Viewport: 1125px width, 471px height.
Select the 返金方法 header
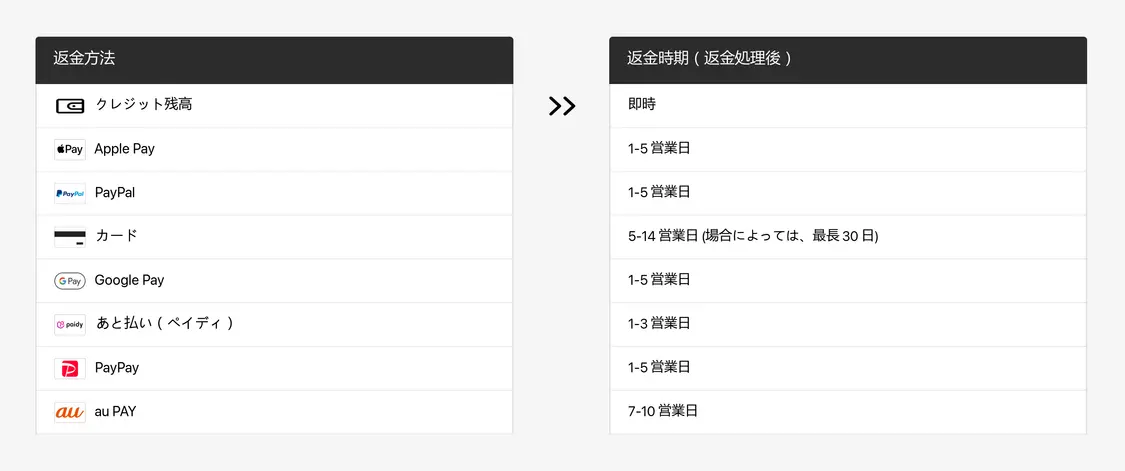[85, 59]
